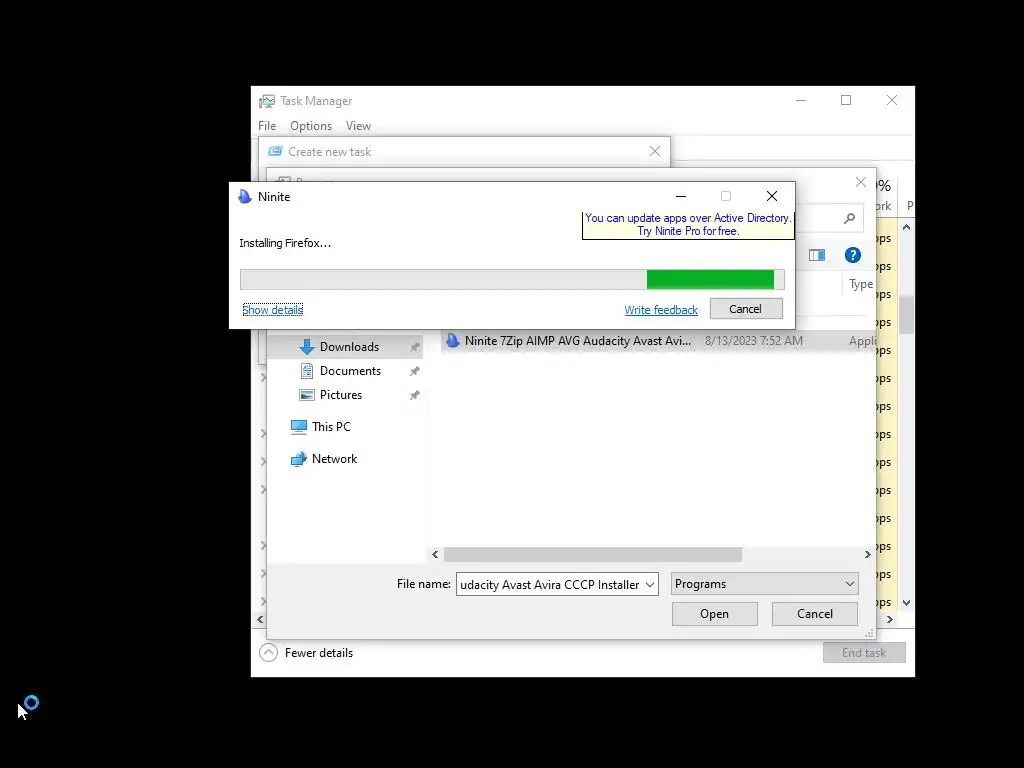The width and height of the screenshot is (1024, 768).
Task: Open the Write feedback link
Action: pos(660,310)
